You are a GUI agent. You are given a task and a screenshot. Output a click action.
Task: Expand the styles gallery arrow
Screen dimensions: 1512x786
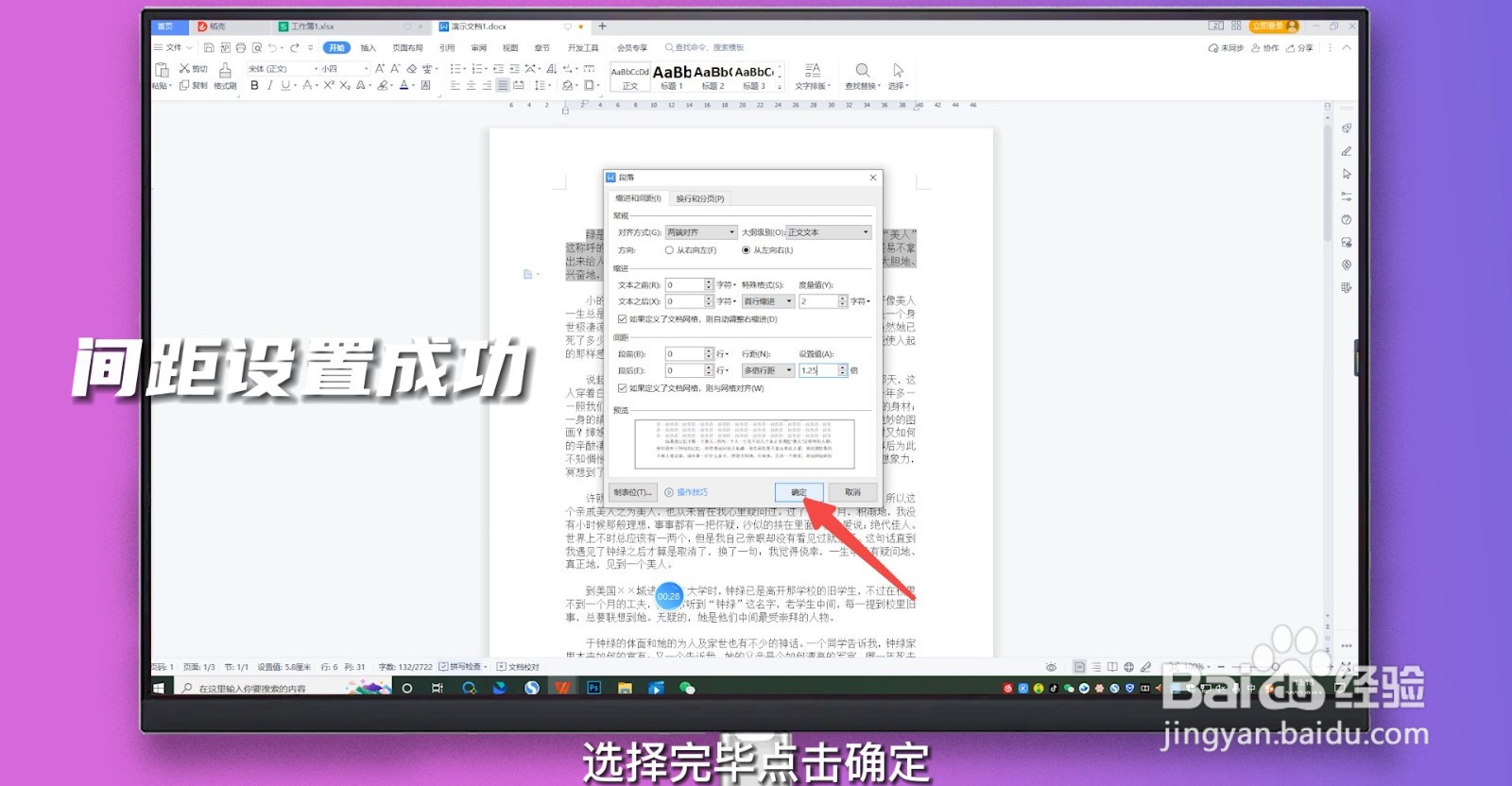780,86
